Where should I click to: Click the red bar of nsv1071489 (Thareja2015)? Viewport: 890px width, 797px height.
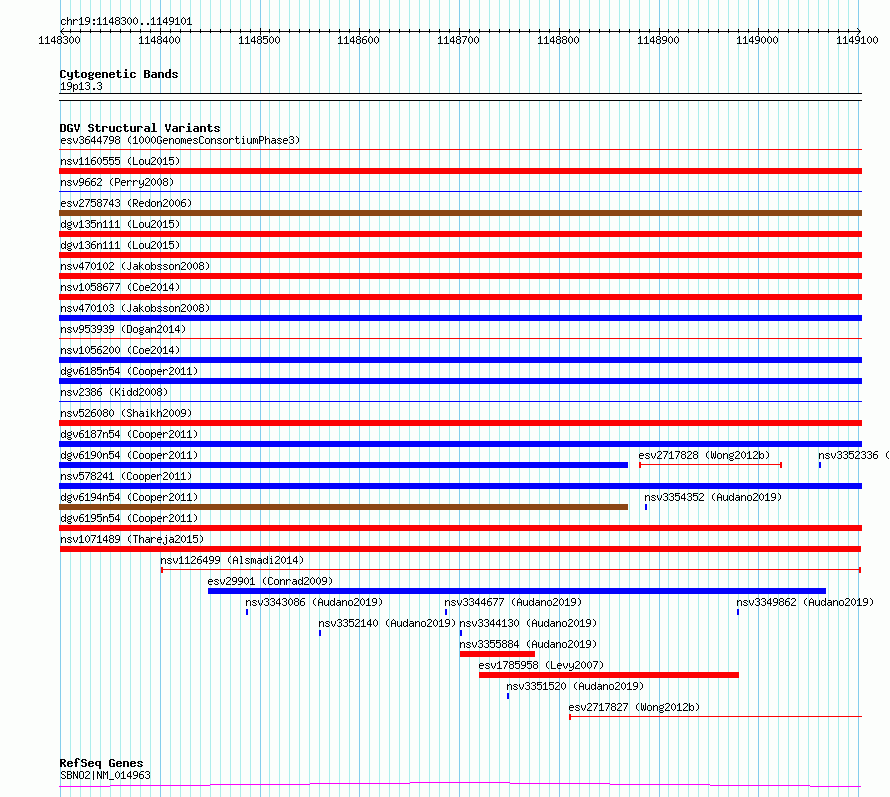point(460,549)
